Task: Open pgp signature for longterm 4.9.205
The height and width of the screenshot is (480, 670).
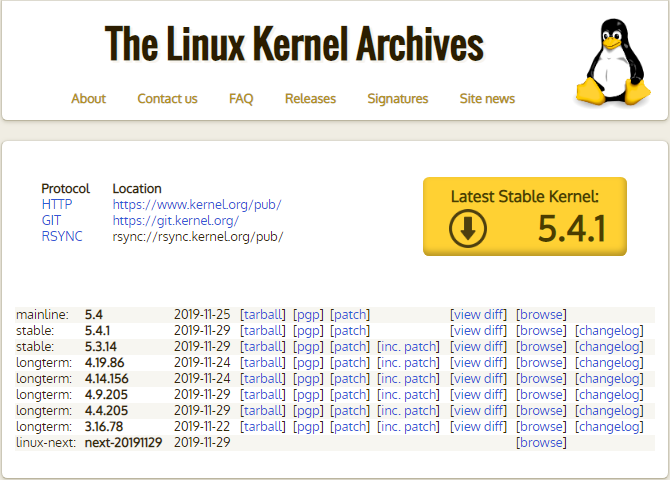Action: coord(308,395)
